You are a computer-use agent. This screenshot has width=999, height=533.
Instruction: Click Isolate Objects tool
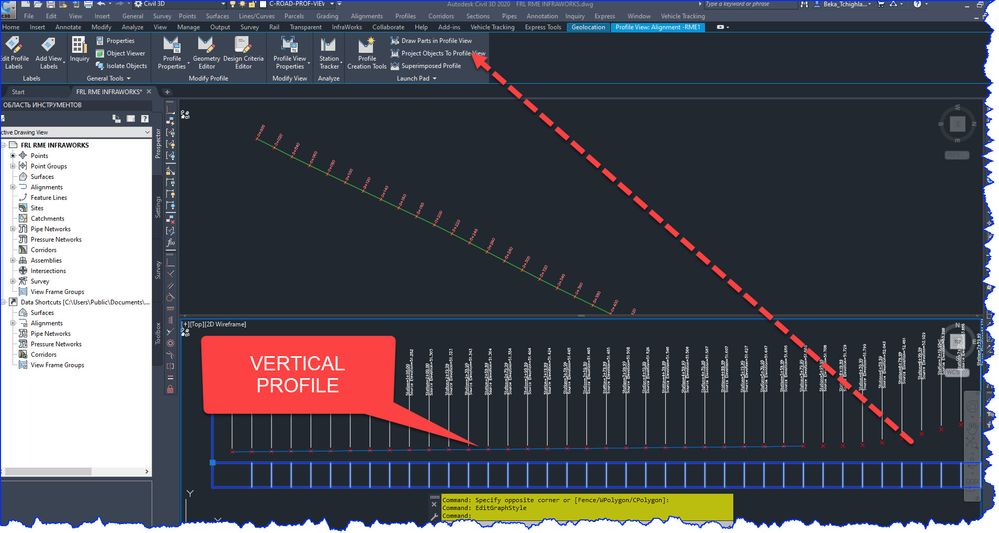(x=121, y=66)
